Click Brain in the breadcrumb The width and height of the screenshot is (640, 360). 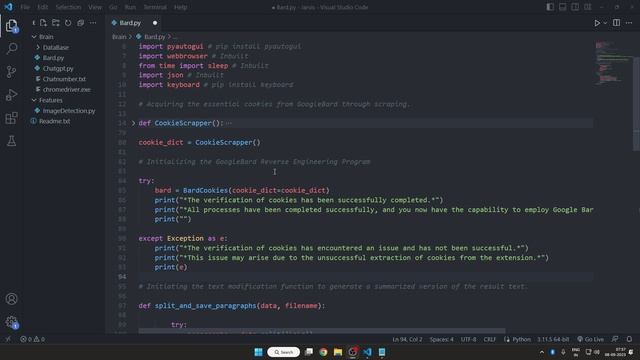(119, 37)
